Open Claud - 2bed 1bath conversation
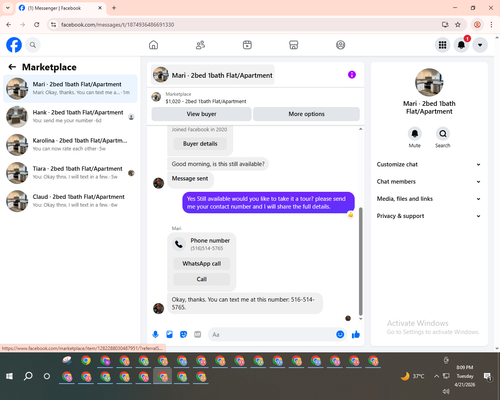 click(70, 201)
